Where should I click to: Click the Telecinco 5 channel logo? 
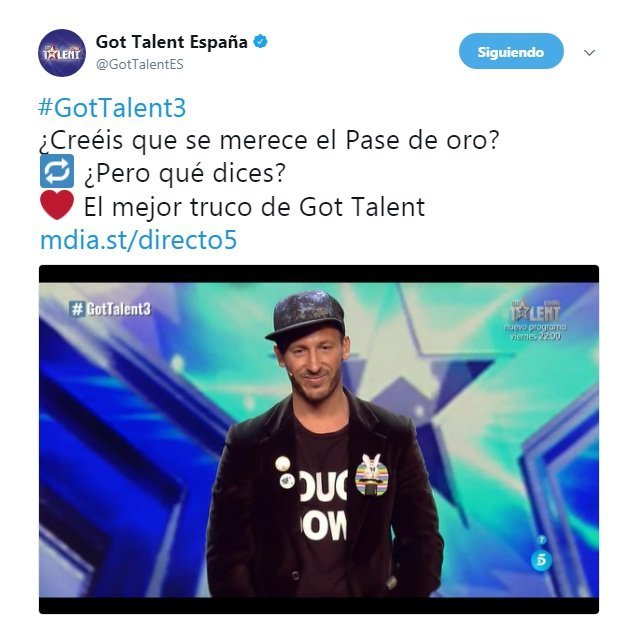pos(541,560)
